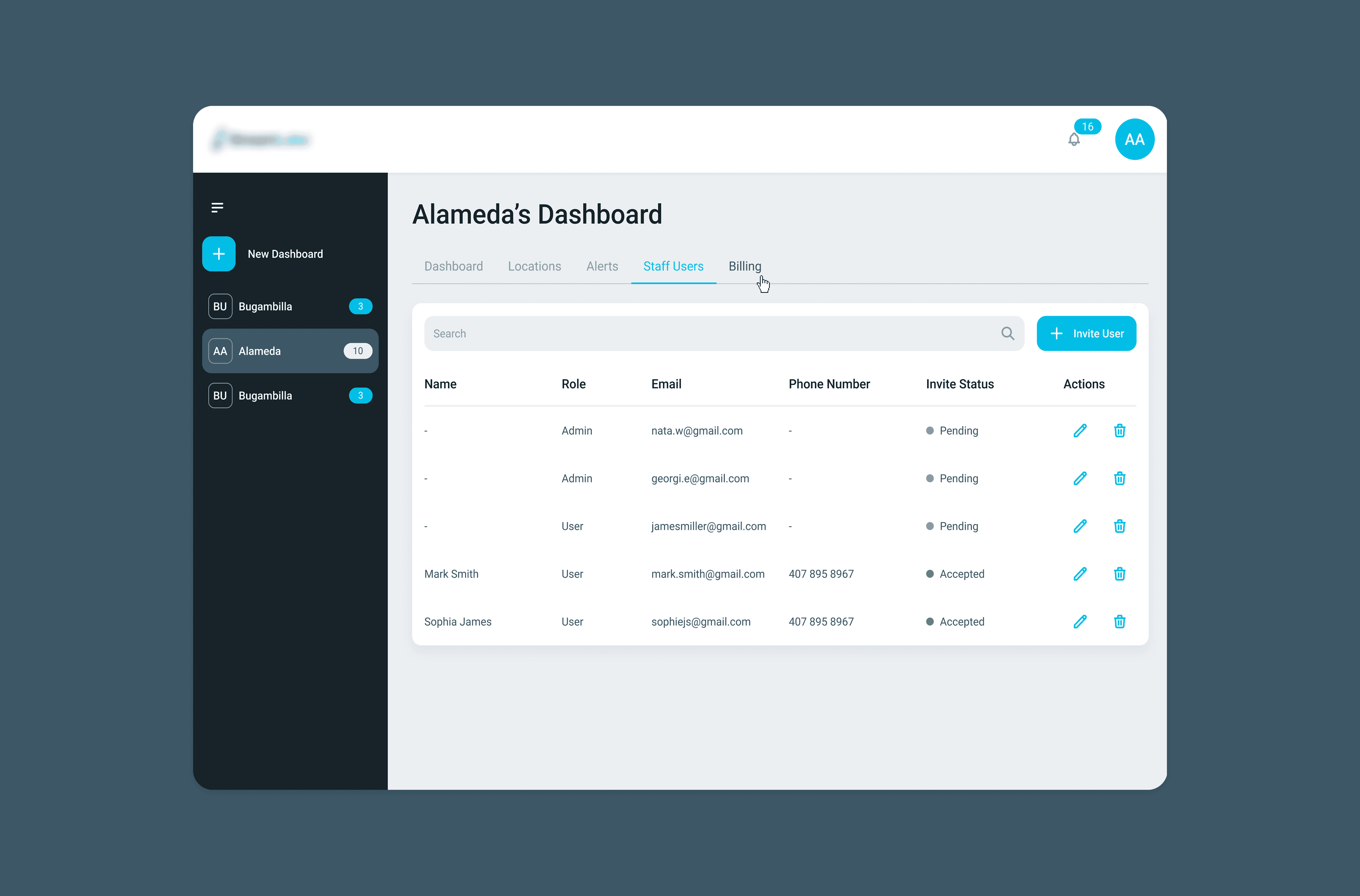
Task: Edit the jamesmiller@gmail.com user row
Action: (1079, 526)
